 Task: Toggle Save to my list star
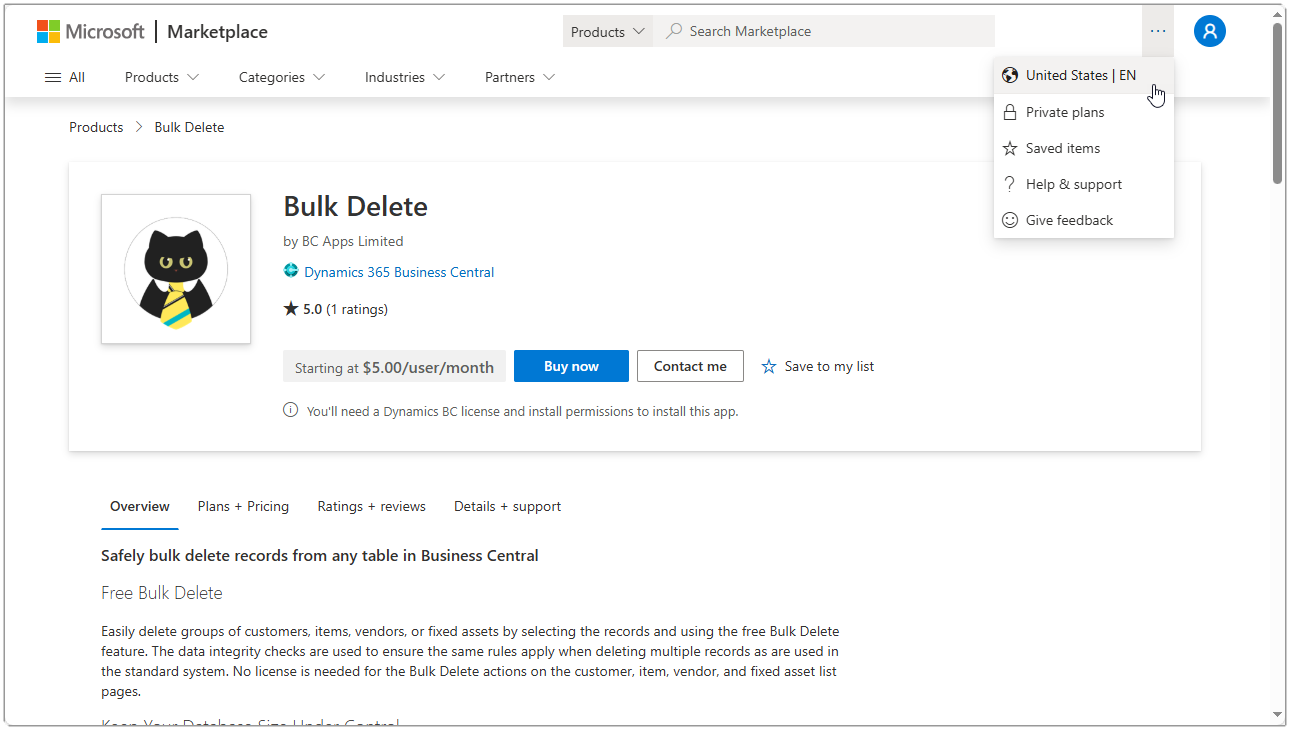769,366
